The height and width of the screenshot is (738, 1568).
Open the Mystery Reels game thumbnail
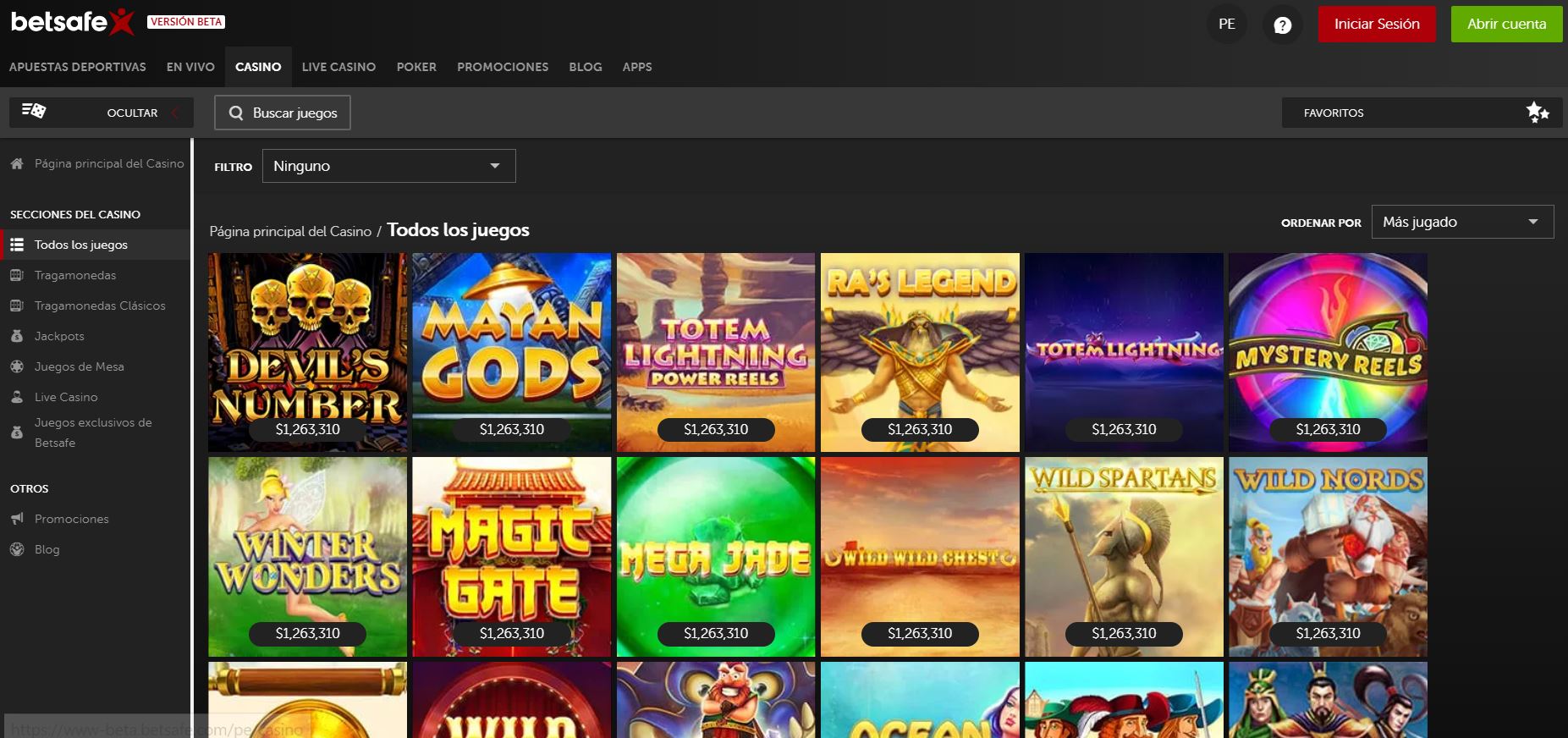(x=1328, y=352)
